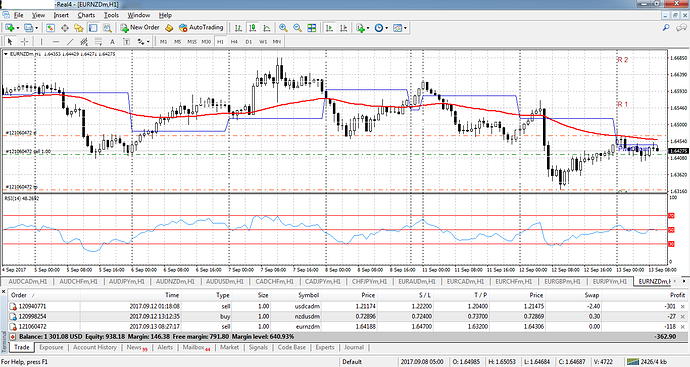Close the eurnzdm sell order

[683, 327]
